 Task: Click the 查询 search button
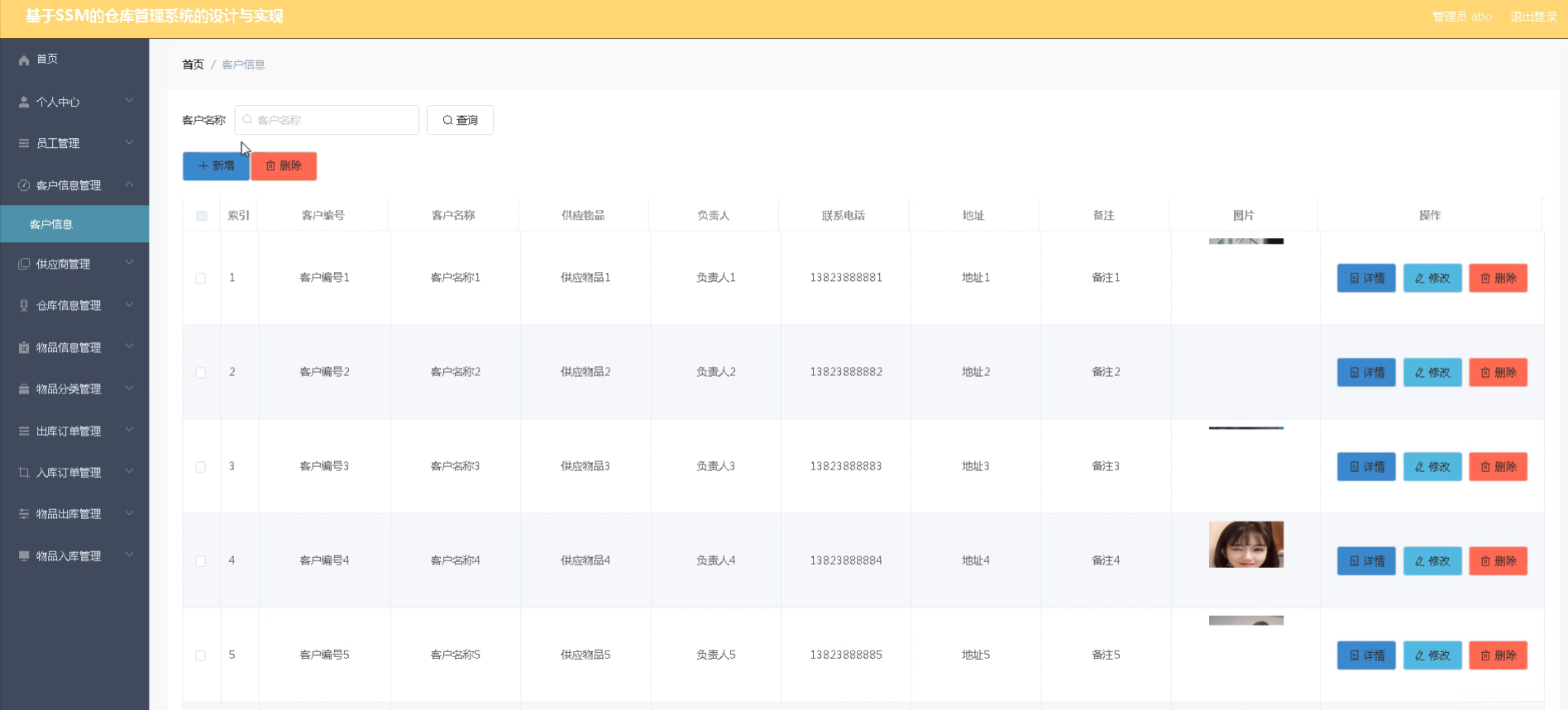coord(460,120)
